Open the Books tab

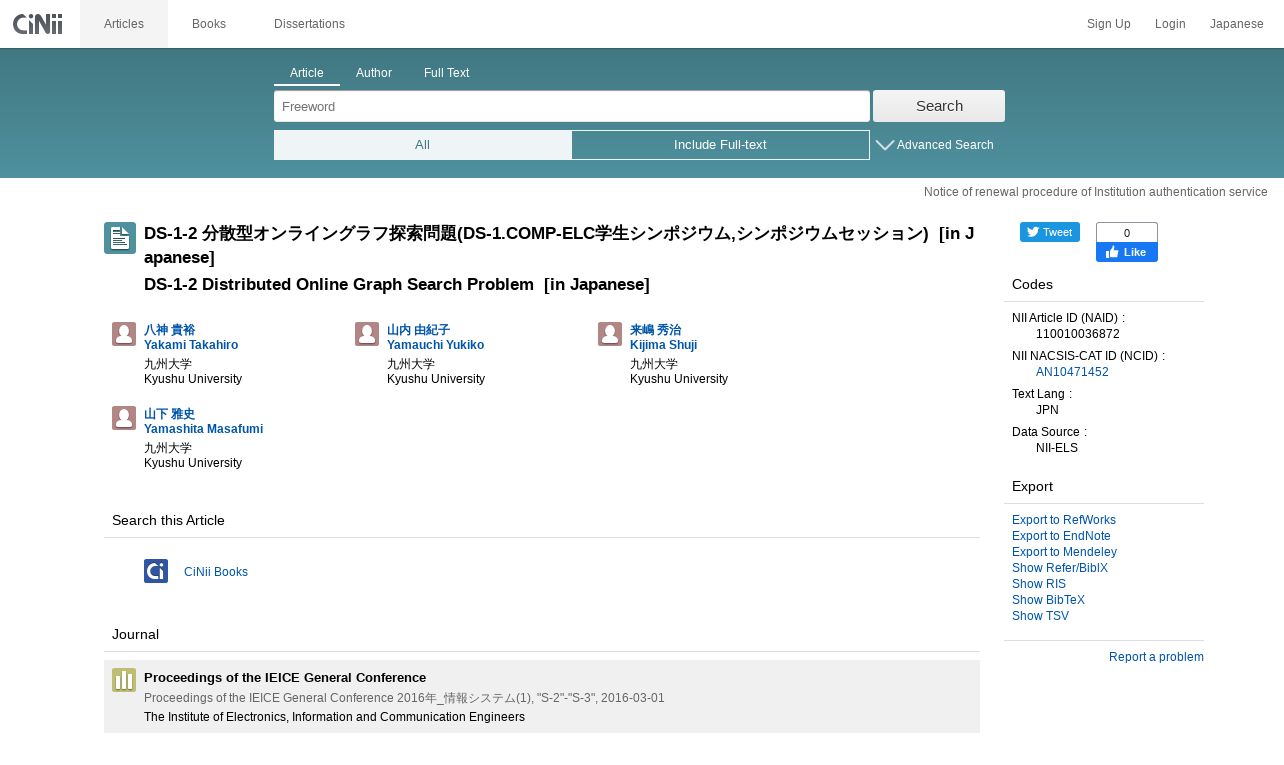pyautogui.click(x=209, y=24)
